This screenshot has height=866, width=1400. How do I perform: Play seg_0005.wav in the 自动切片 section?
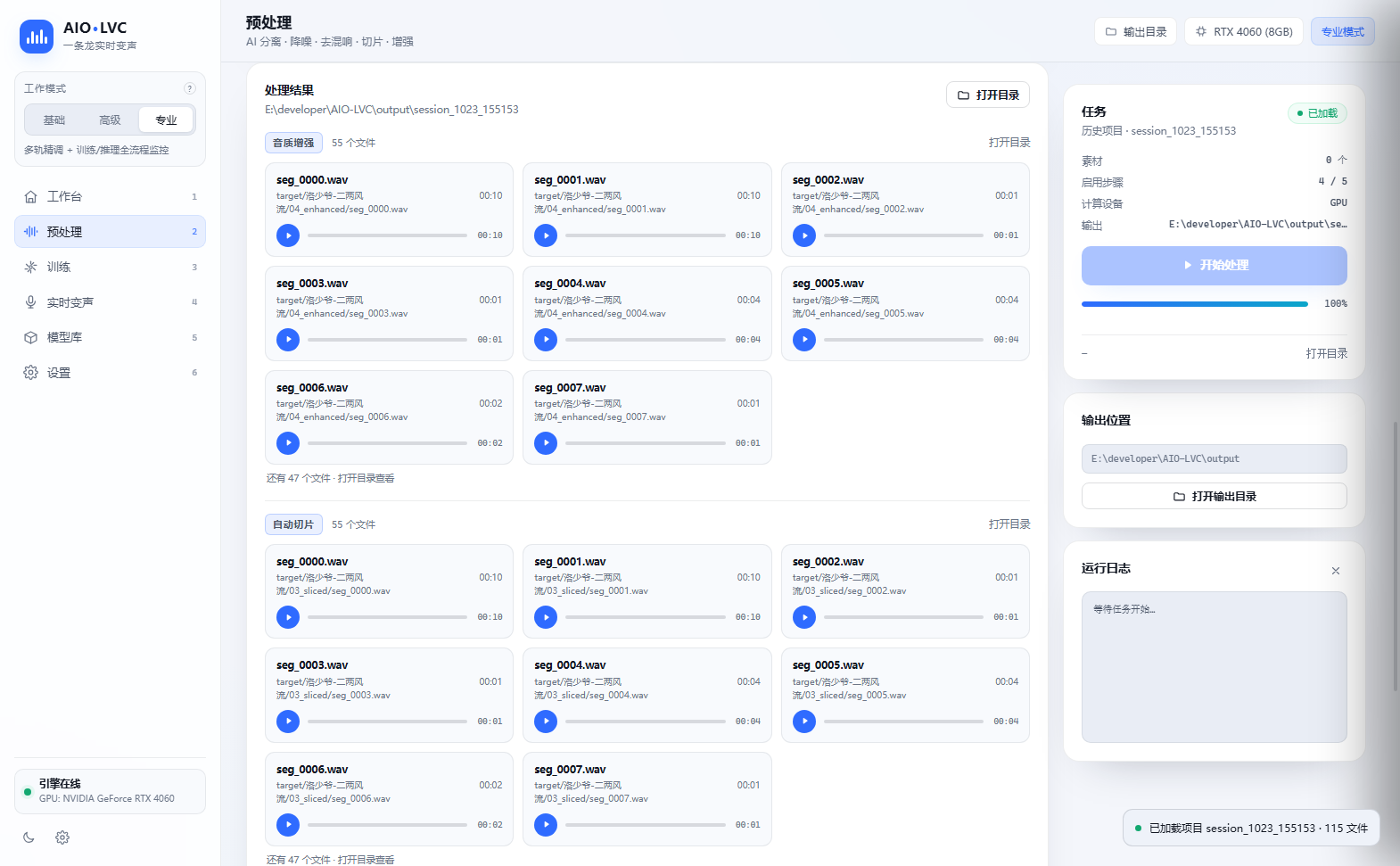[804, 721]
